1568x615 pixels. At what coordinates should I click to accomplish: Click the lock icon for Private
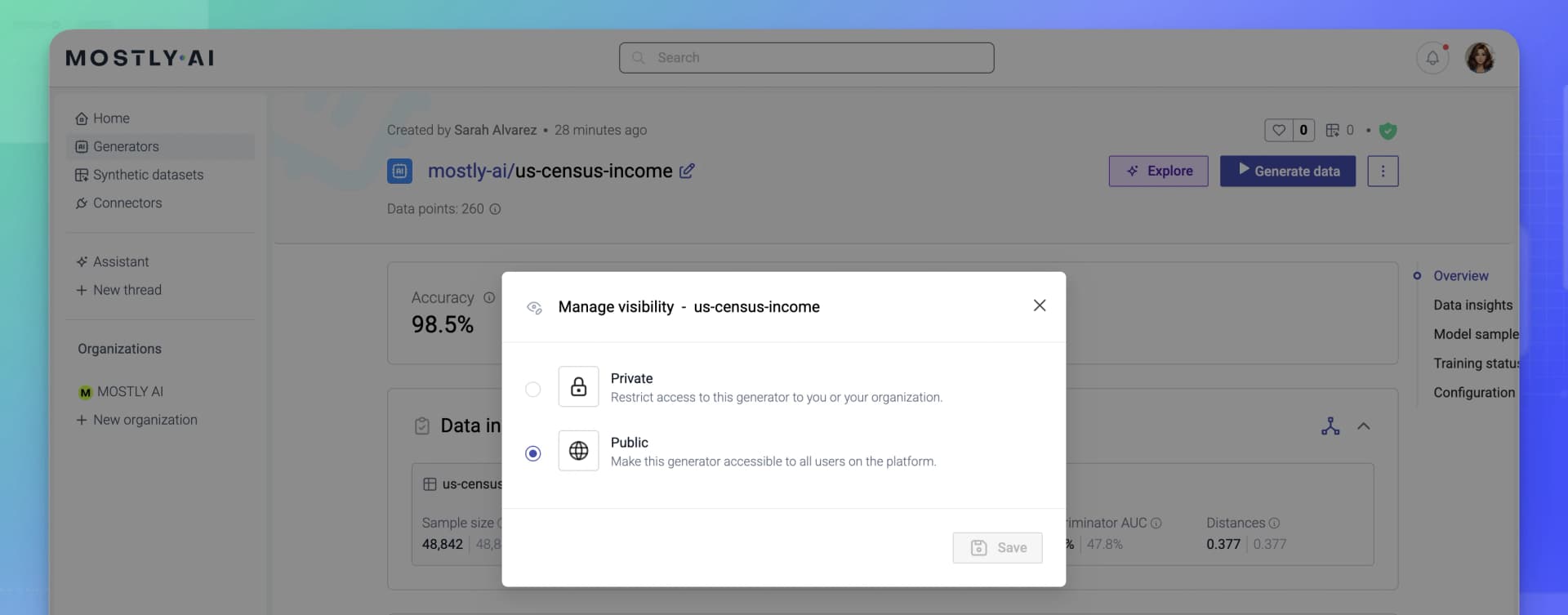[x=578, y=386]
